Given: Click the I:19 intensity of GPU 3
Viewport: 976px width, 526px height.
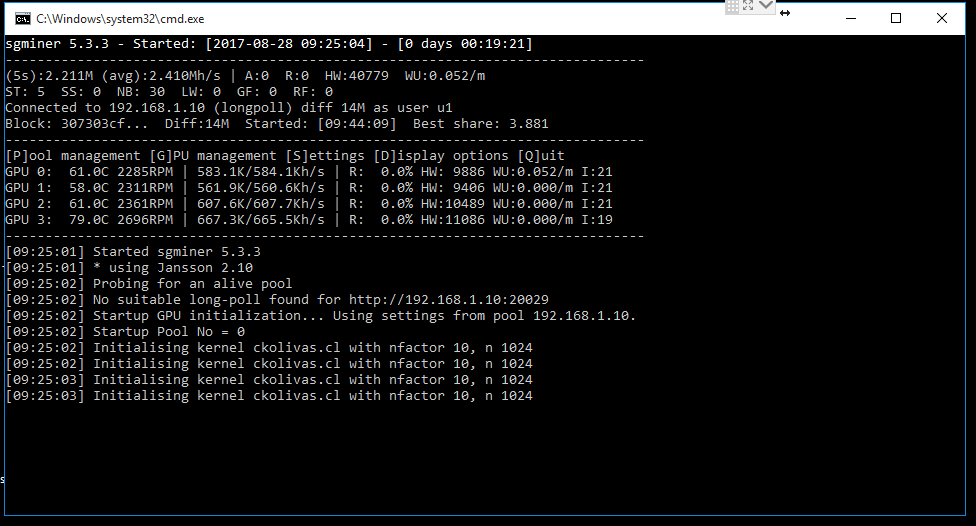Looking at the screenshot, I should (597, 220).
